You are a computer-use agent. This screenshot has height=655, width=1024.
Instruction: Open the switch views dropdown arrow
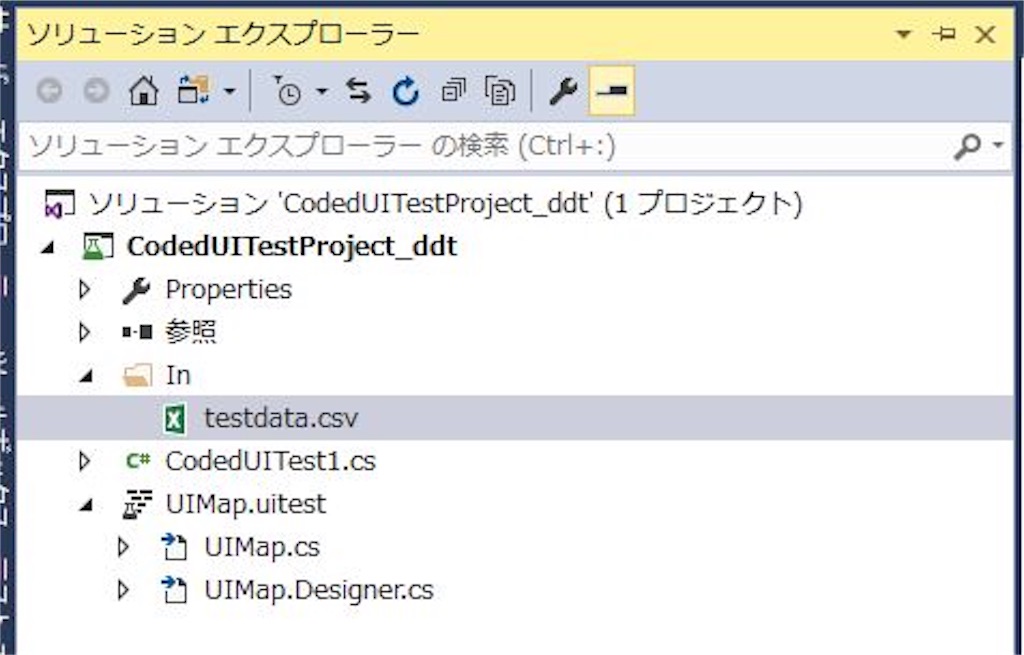pos(229,91)
